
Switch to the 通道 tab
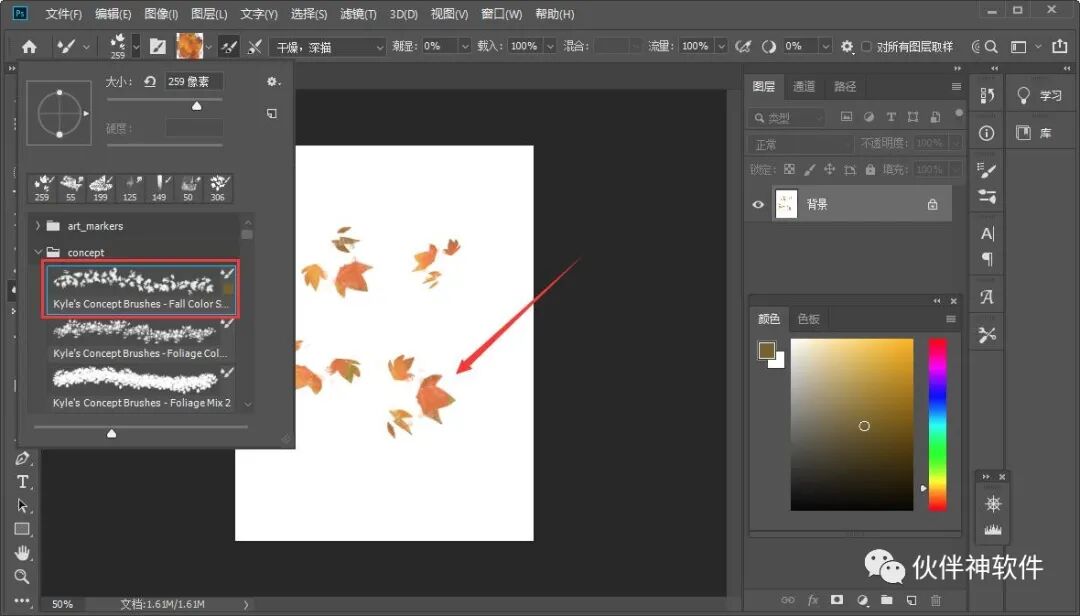pos(804,86)
